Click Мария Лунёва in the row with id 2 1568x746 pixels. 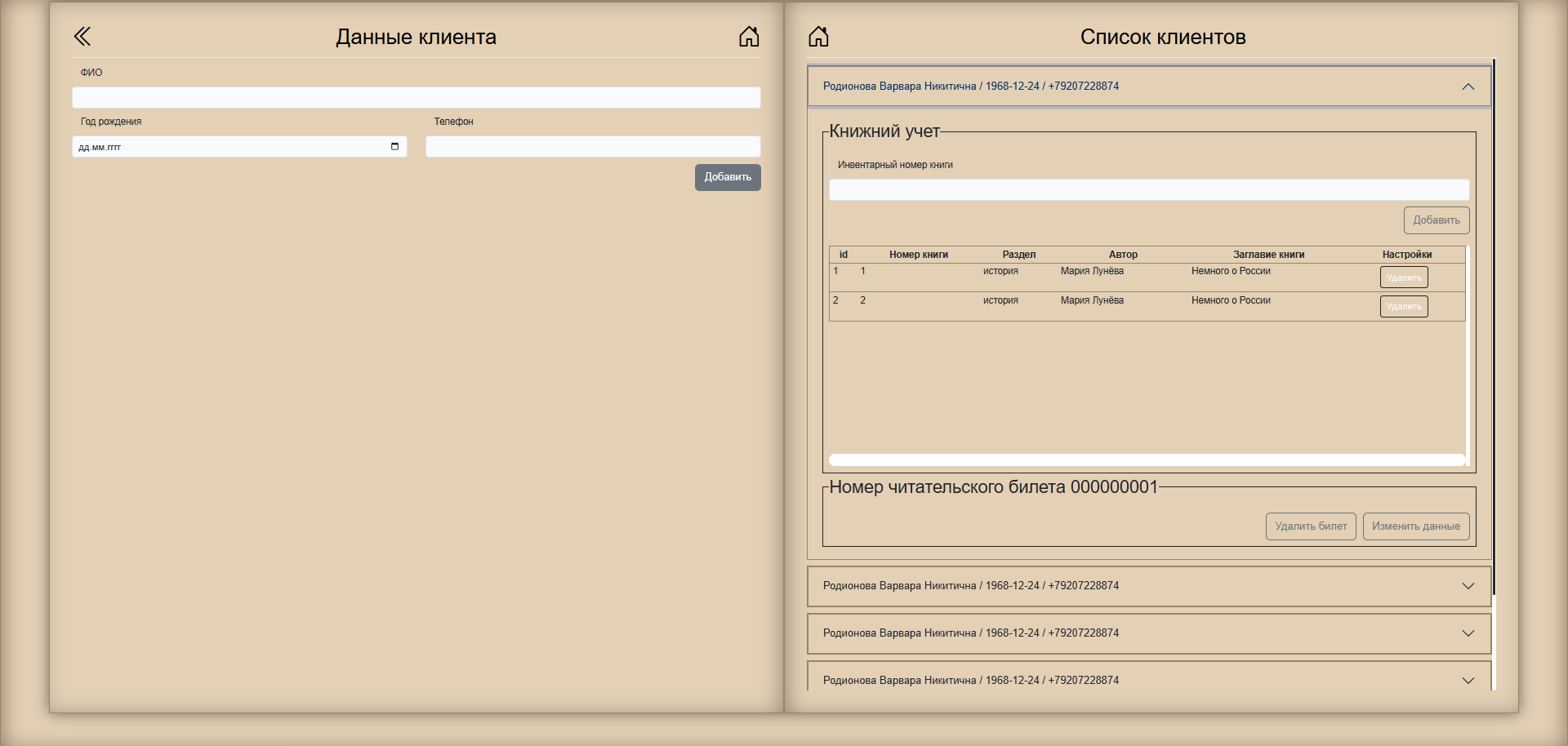click(x=1092, y=300)
